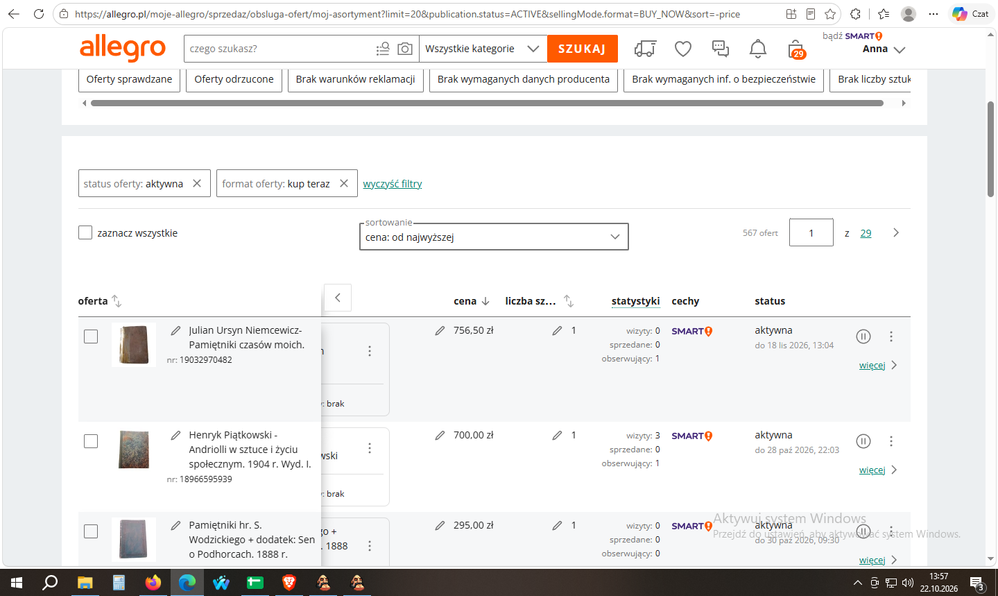The height and width of the screenshot is (596, 998).
Task: Pause the offer active until 28 paź 2026
Action: [863, 441]
